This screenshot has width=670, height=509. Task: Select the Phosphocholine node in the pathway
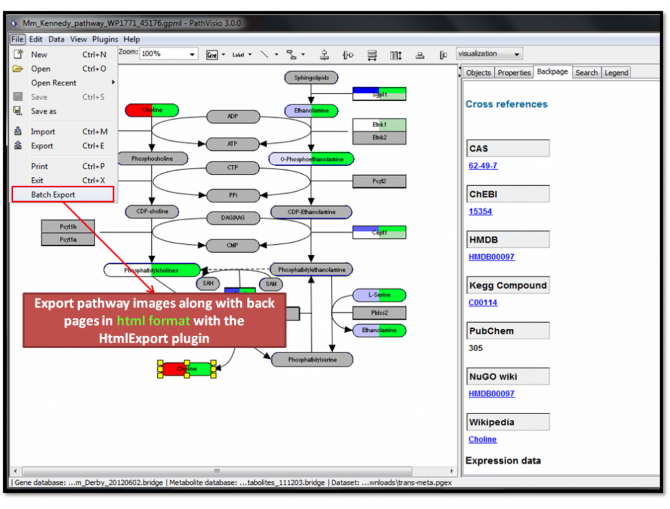tap(152, 158)
